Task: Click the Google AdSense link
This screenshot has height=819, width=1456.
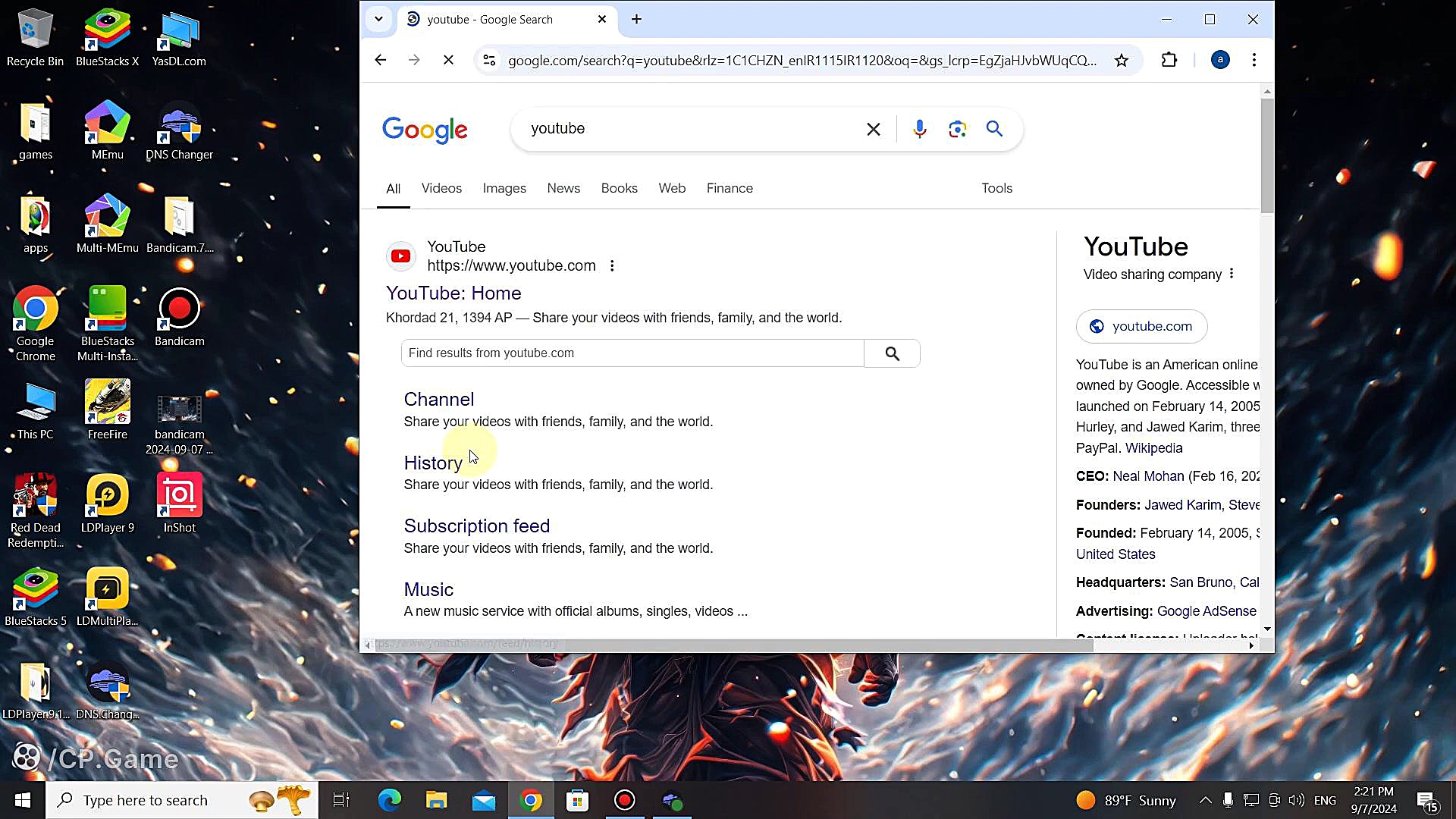Action: coord(1207,611)
